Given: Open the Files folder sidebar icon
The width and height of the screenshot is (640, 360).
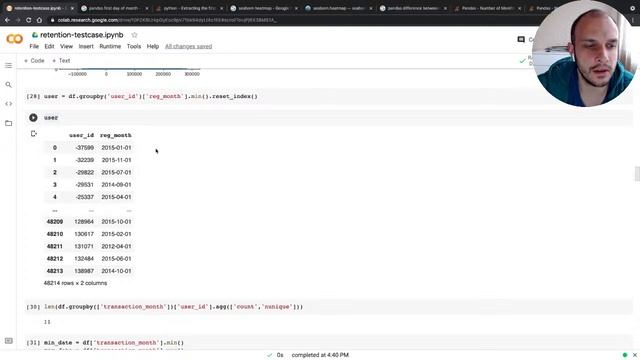Looking at the screenshot, I should coord(9,123).
